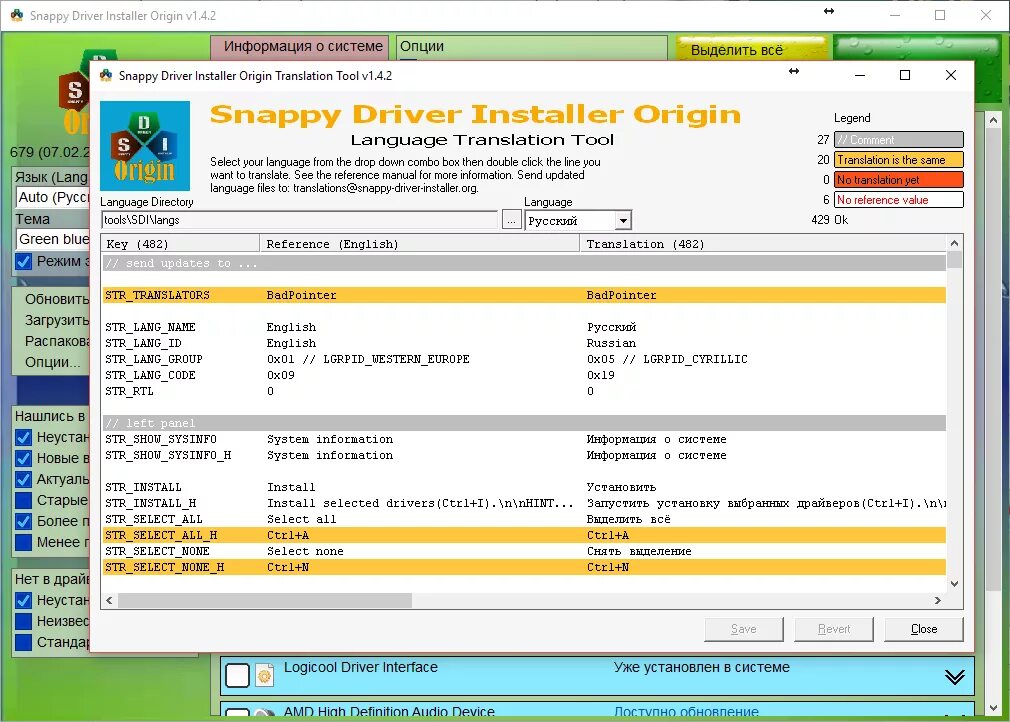Screen dimensions: 1010x722
Task: Click the horizontal scrollbar thumb in the list
Action: [x=265, y=600]
